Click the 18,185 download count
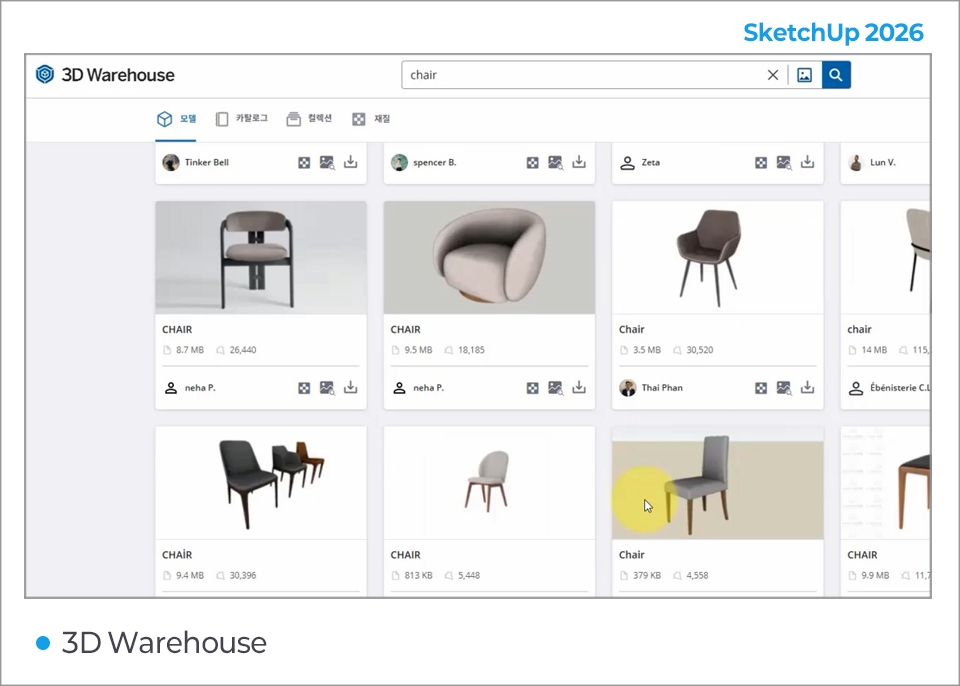The height and width of the screenshot is (686, 960). pos(471,350)
